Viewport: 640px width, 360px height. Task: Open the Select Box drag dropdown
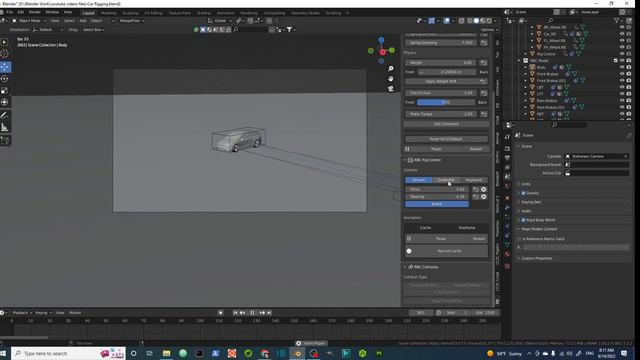pos(93,30)
